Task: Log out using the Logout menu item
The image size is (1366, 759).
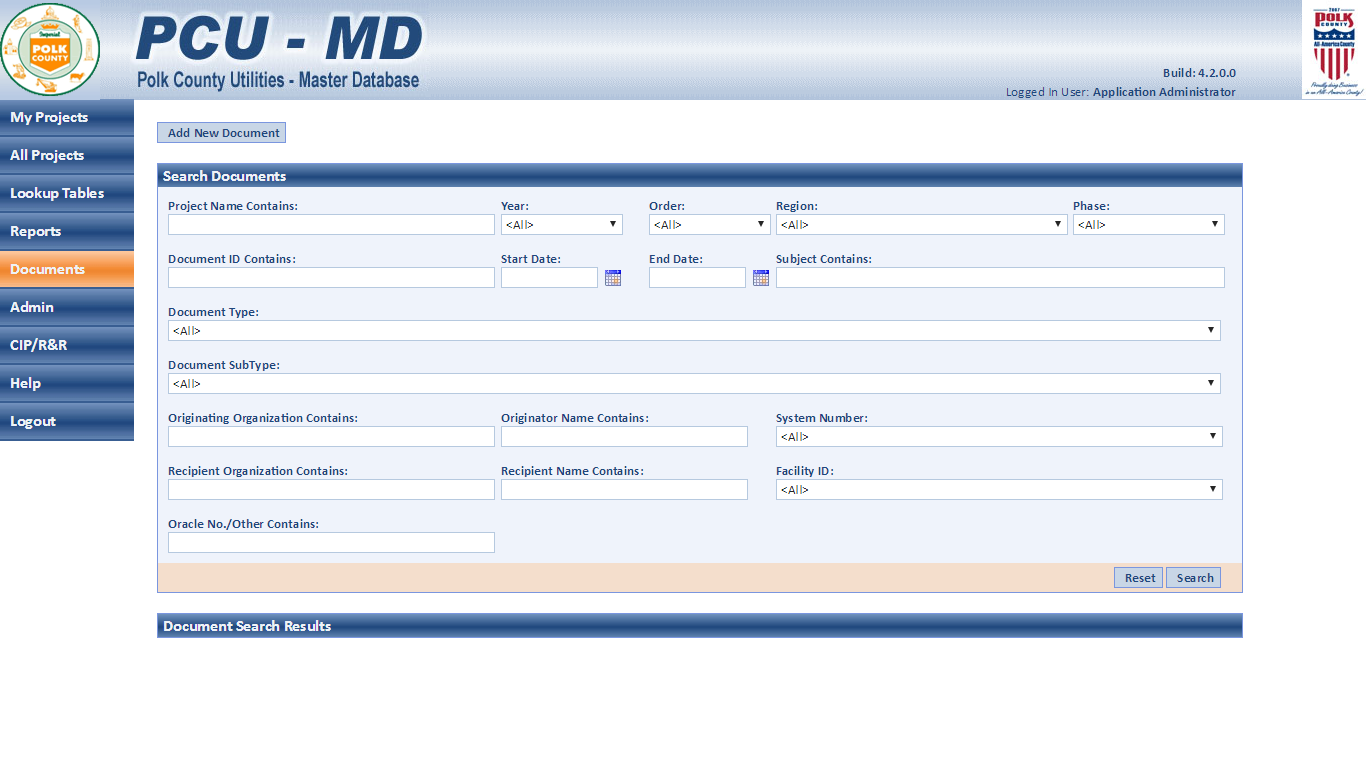Action: pyautogui.click(x=66, y=422)
